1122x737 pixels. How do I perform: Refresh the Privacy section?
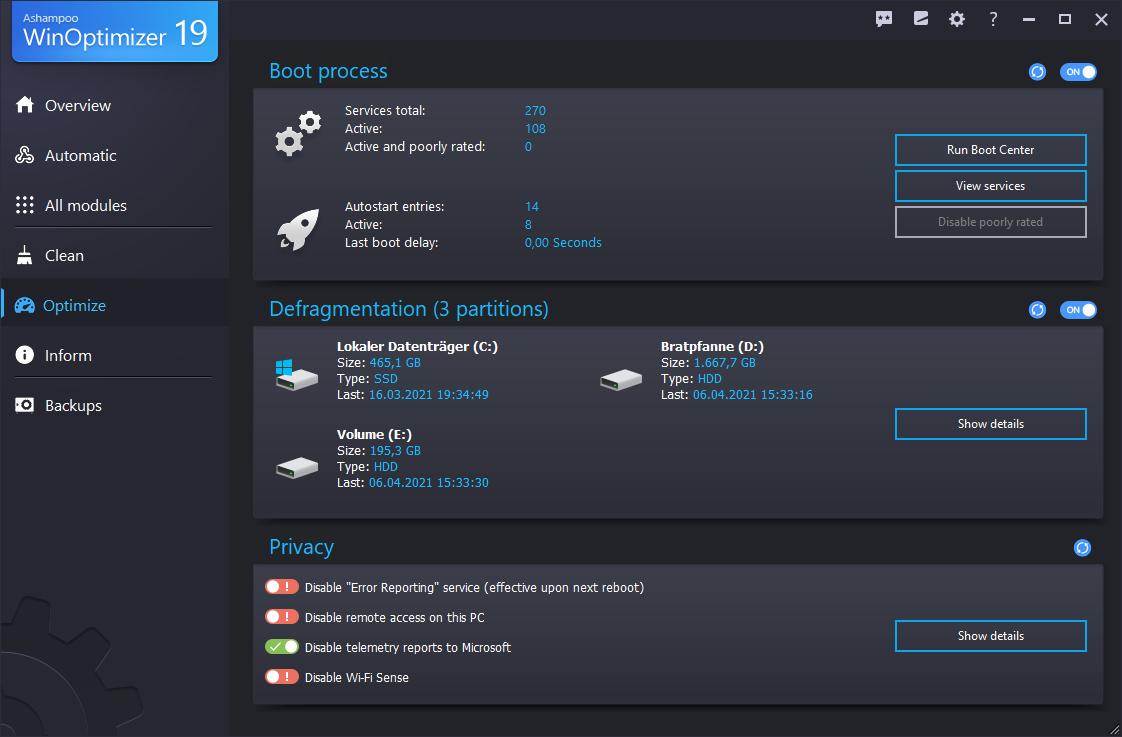click(x=1082, y=548)
